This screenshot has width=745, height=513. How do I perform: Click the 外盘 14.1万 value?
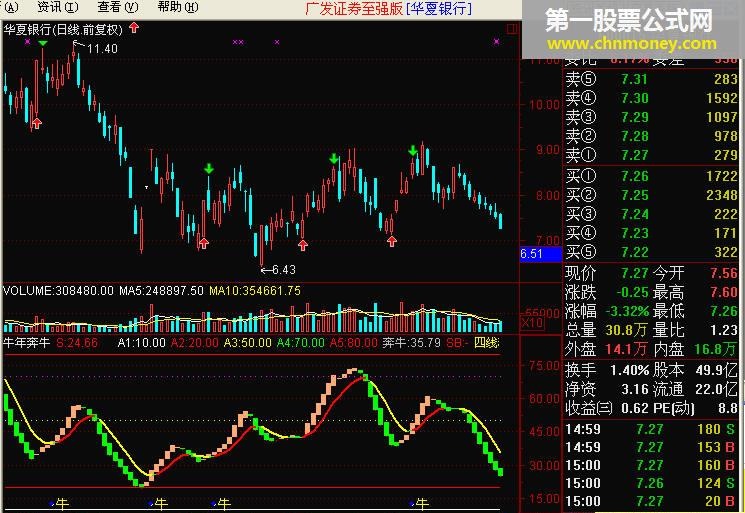626,350
